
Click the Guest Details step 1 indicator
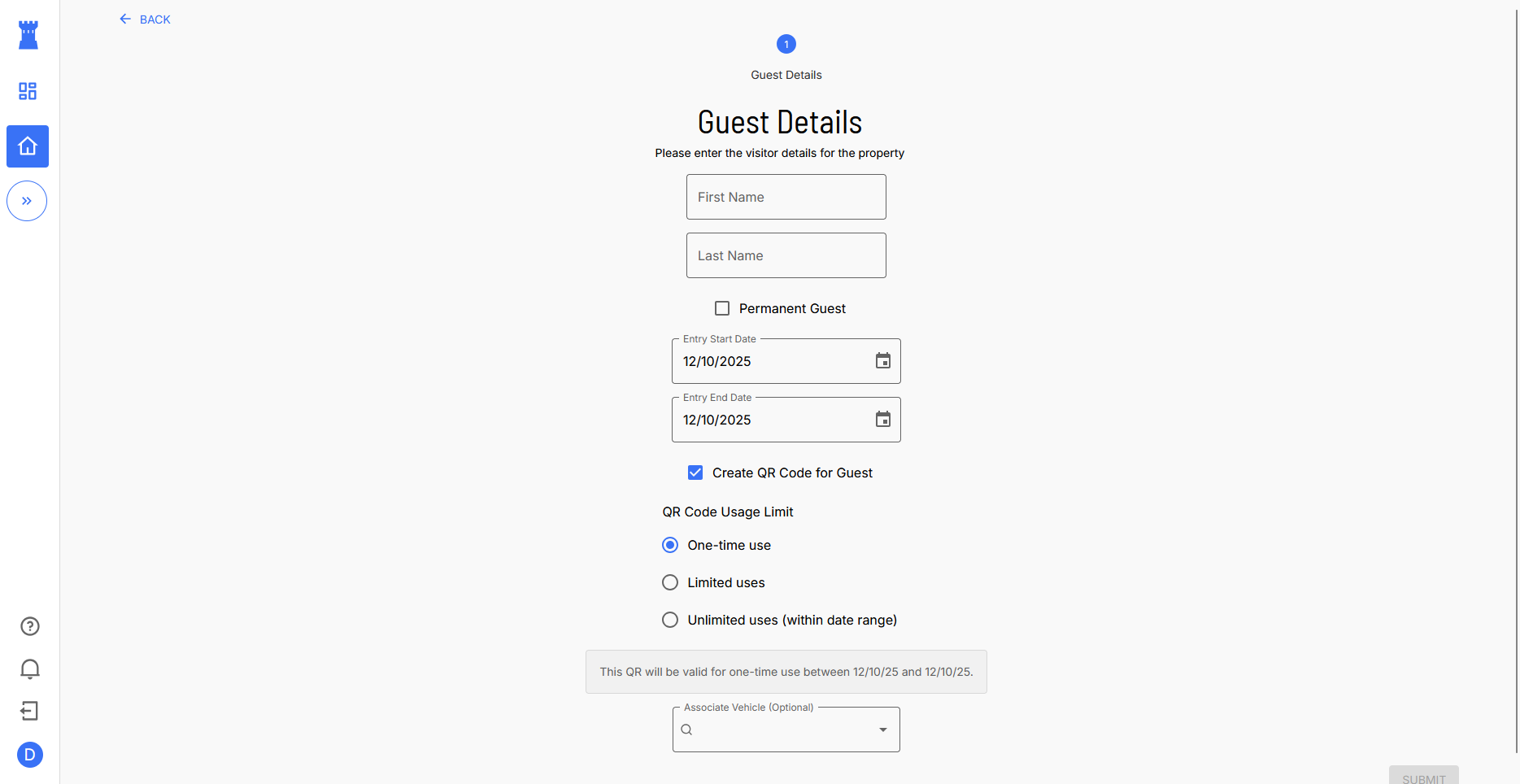pyautogui.click(x=786, y=44)
